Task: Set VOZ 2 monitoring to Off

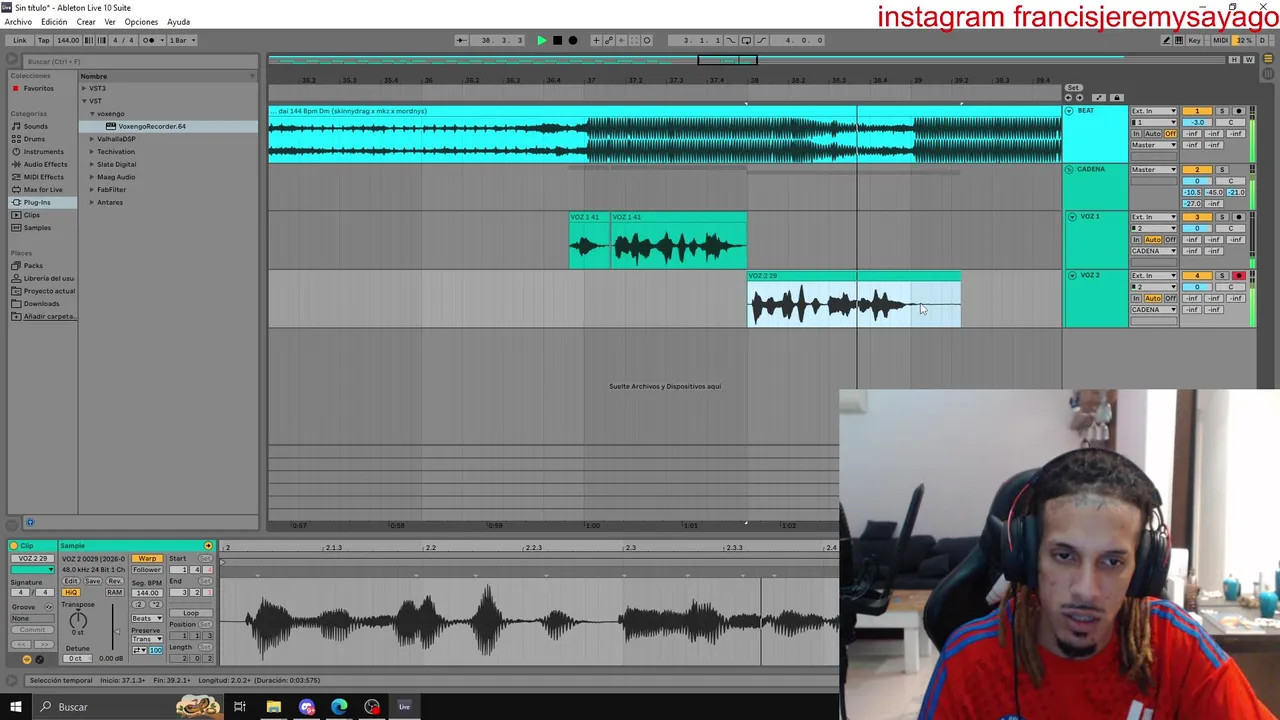Action: pos(1170,298)
